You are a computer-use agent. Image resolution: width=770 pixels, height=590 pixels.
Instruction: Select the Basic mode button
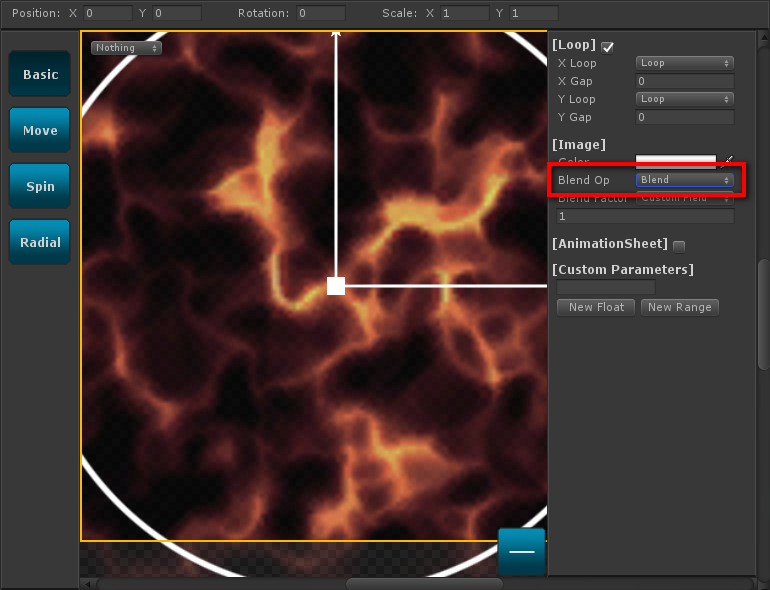[40, 74]
